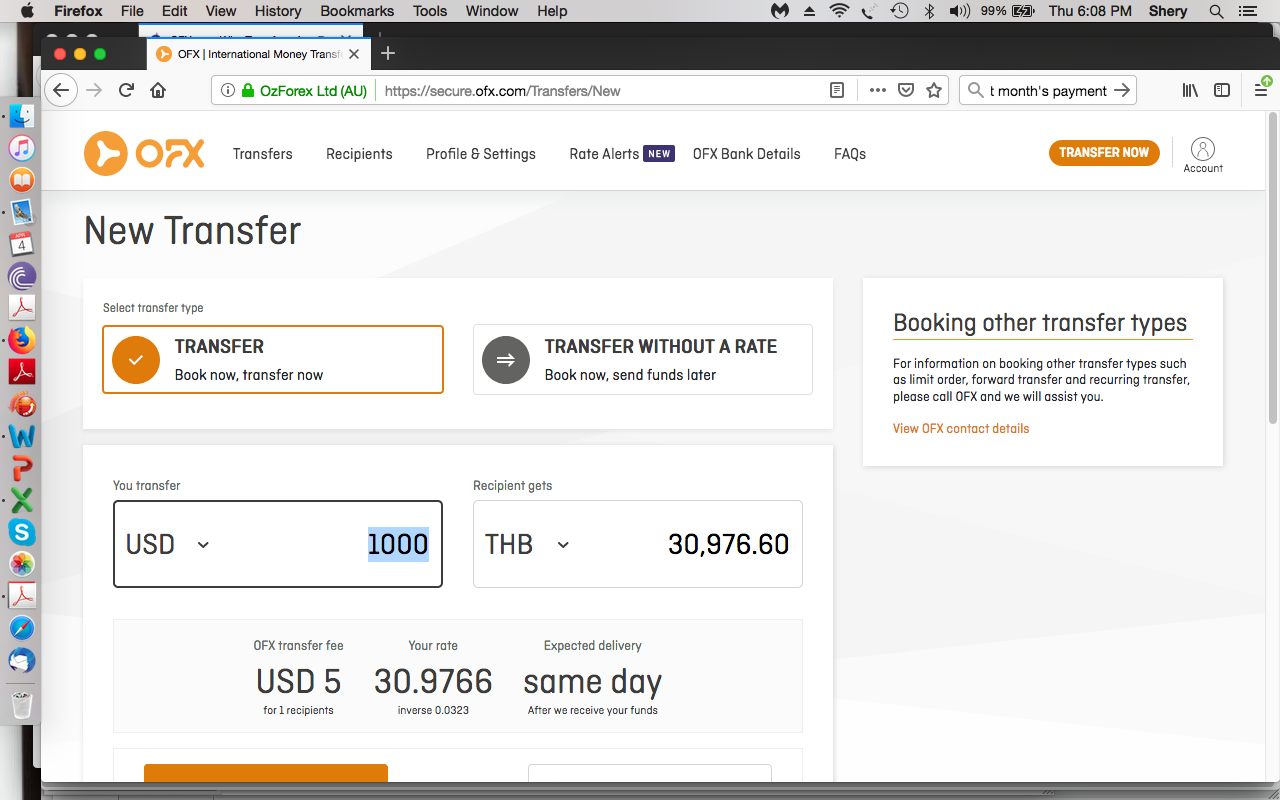Open the volume control in menu bar

[x=959, y=11]
